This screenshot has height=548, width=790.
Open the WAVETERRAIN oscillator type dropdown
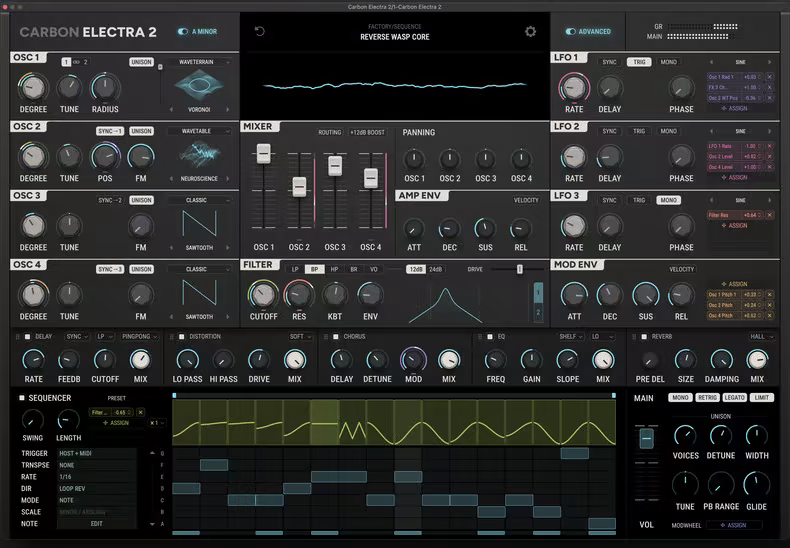click(200, 62)
